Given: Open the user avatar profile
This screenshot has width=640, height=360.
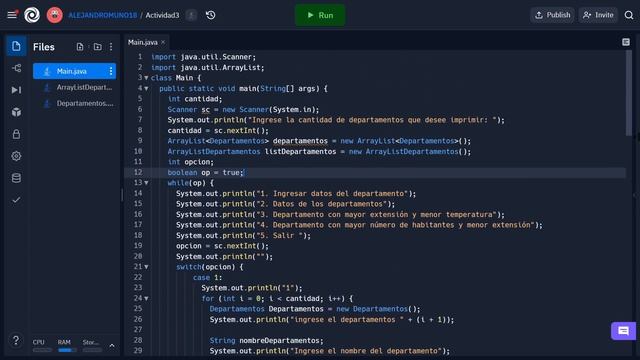Looking at the screenshot, I should coord(54,15).
